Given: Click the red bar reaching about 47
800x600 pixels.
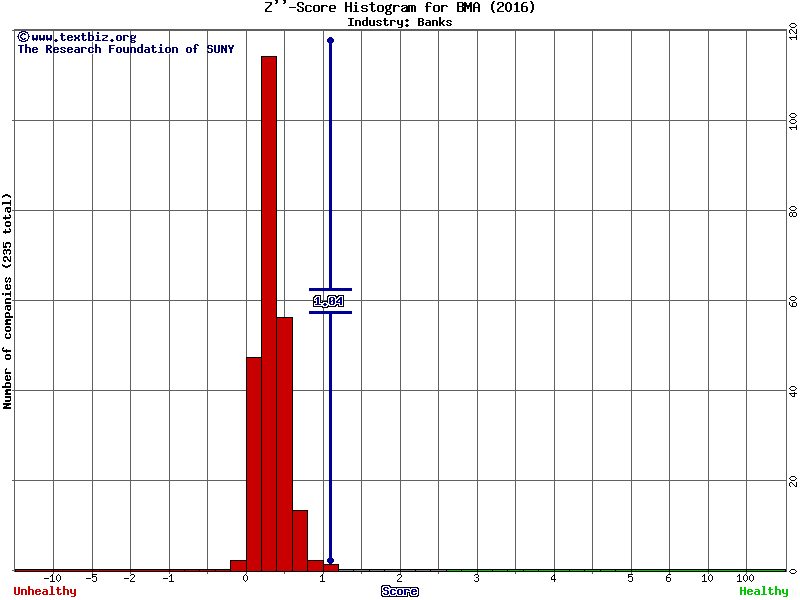Looking at the screenshot, I should 254,464.
